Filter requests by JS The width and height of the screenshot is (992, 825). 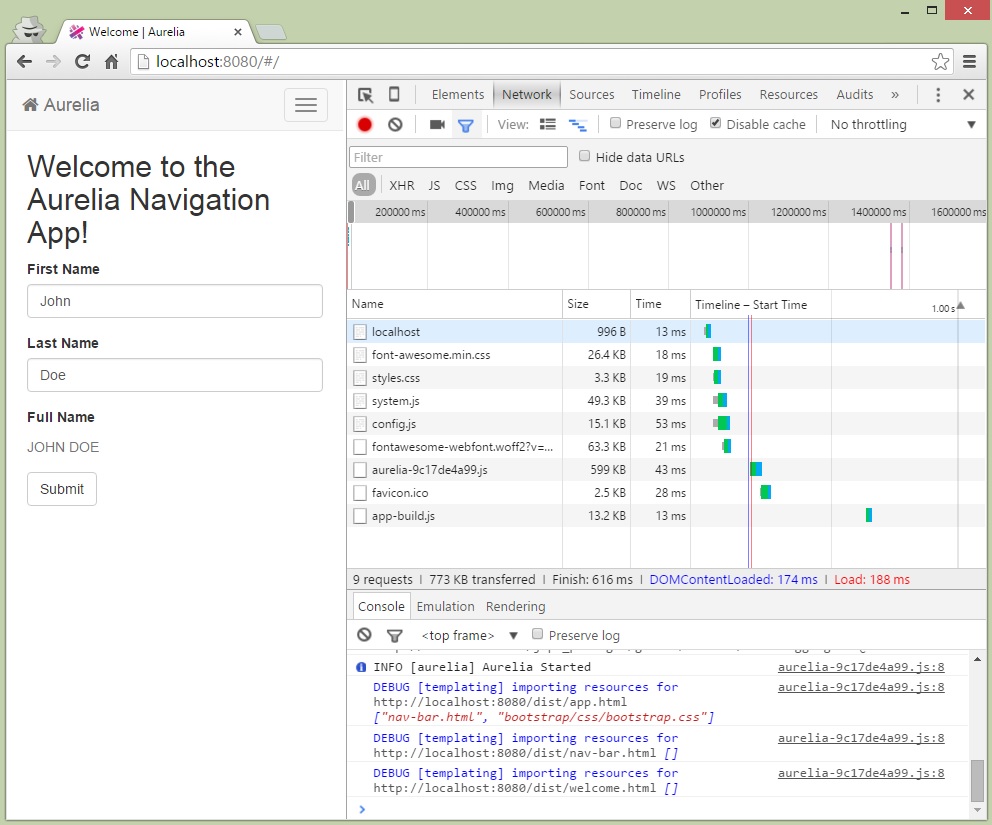point(434,185)
